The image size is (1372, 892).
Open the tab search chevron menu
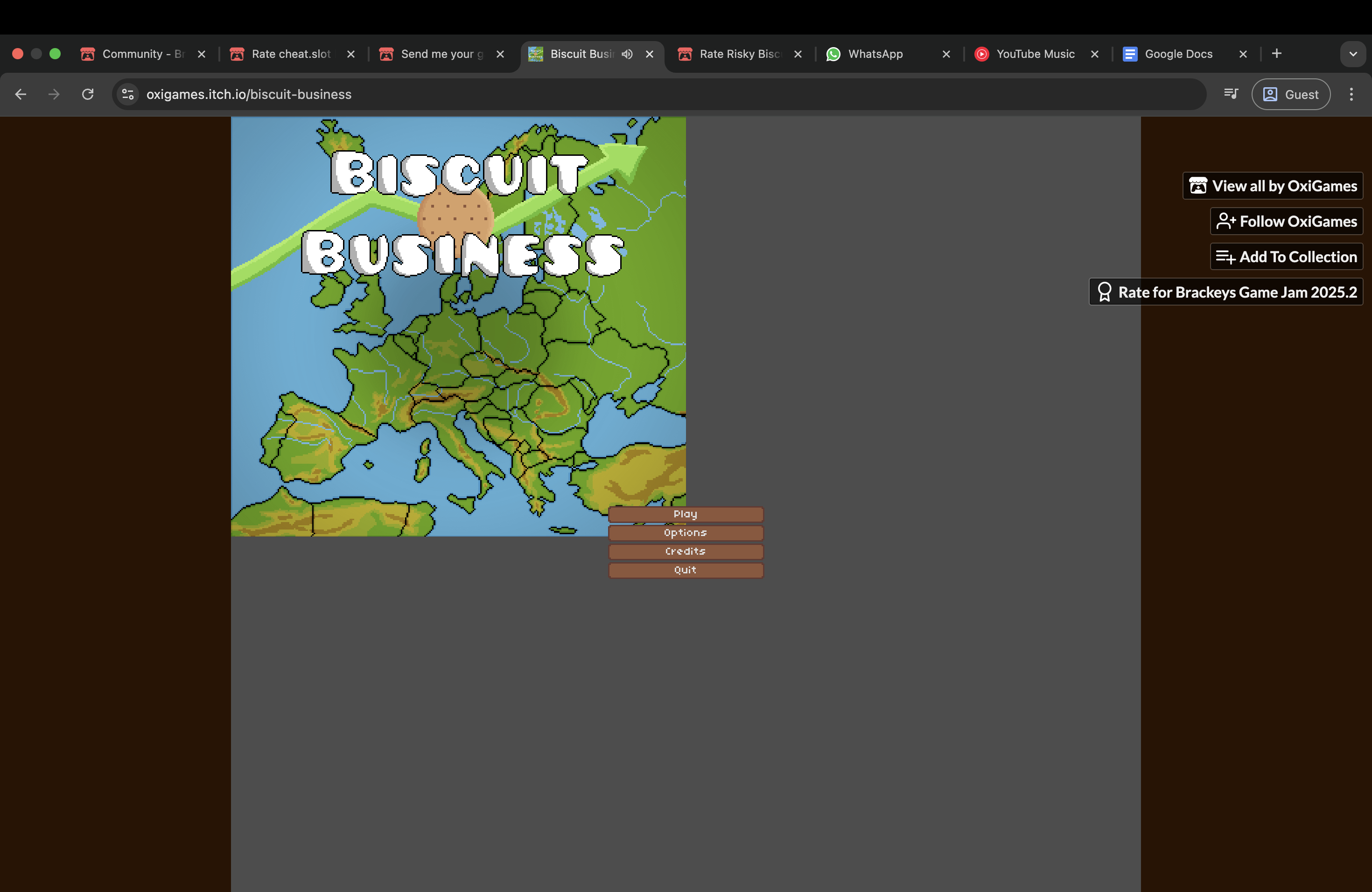[x=1353, y=54]
